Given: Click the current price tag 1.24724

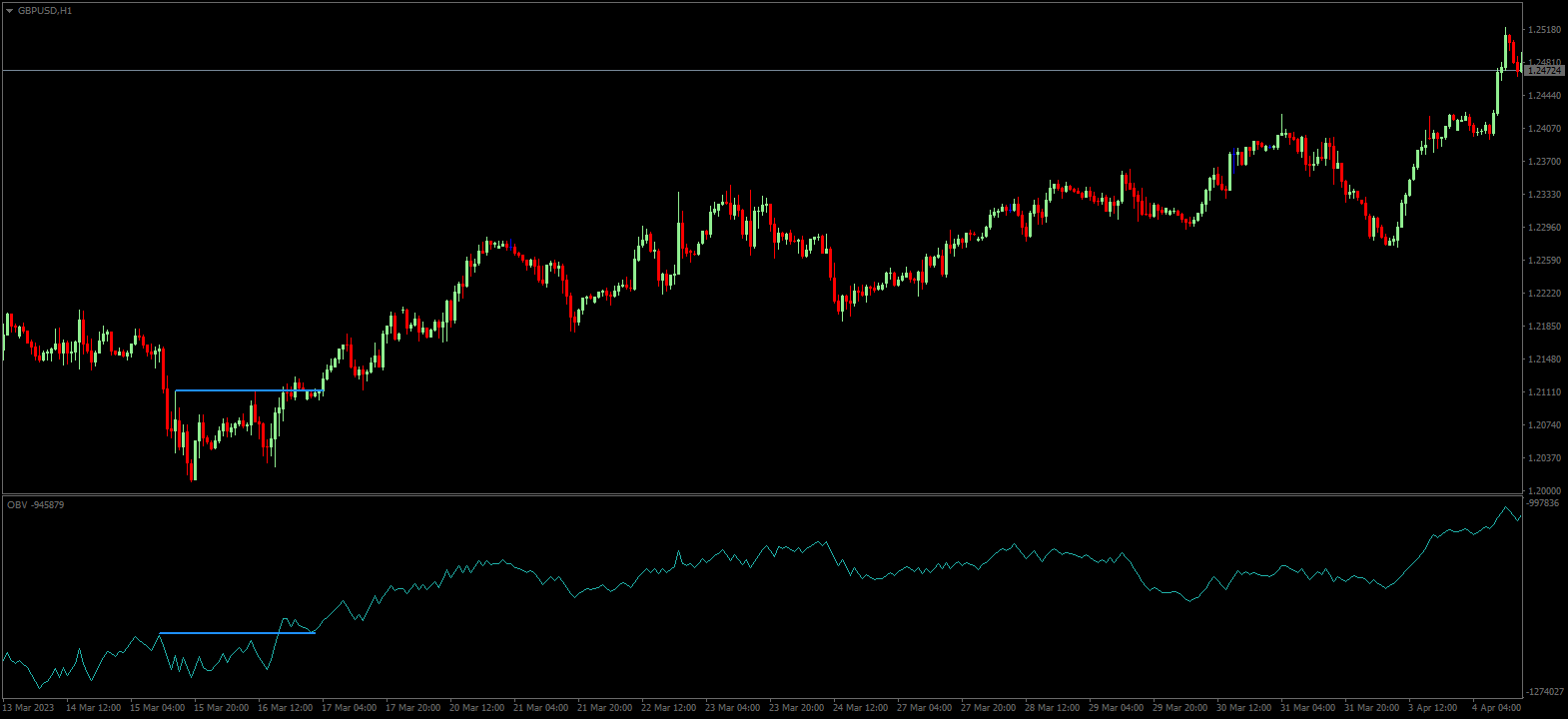Looking at the screenshot, I should (x=1544, y=71).
